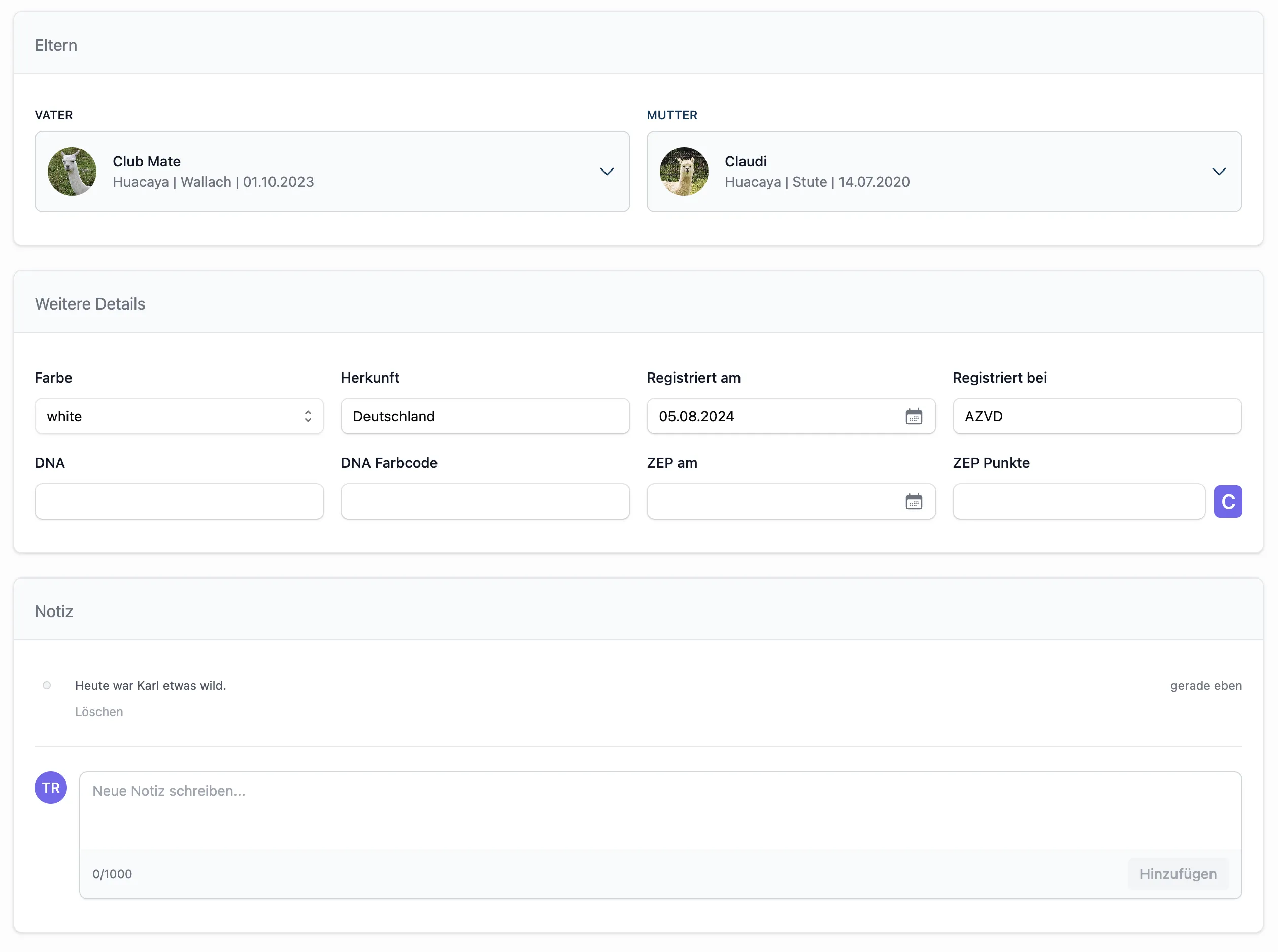Click the purple C button beside ZEP Punkte
The width and height of the screenshot is (1278, 952).
[x=1227, y=501]
